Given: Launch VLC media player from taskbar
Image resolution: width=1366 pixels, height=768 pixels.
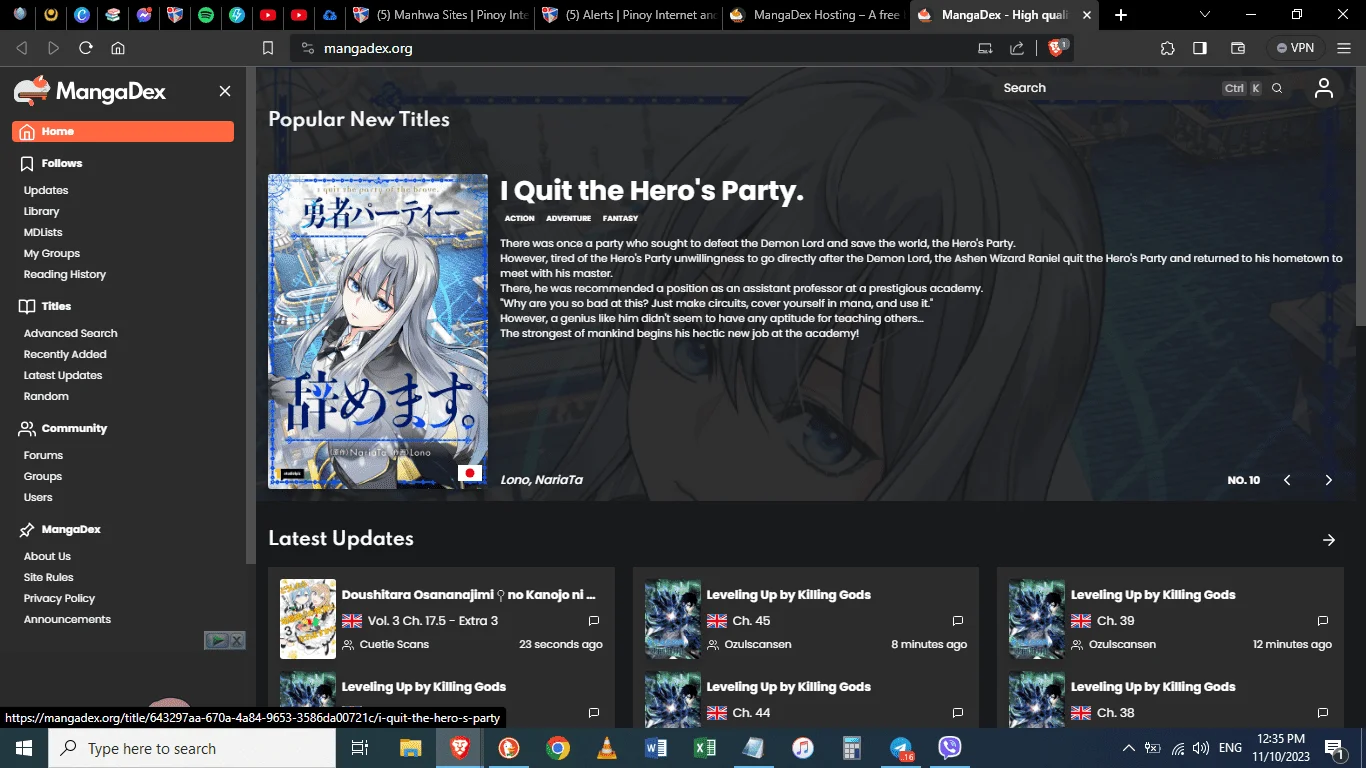Looking at the screenshot, I should tap(607, 748).
